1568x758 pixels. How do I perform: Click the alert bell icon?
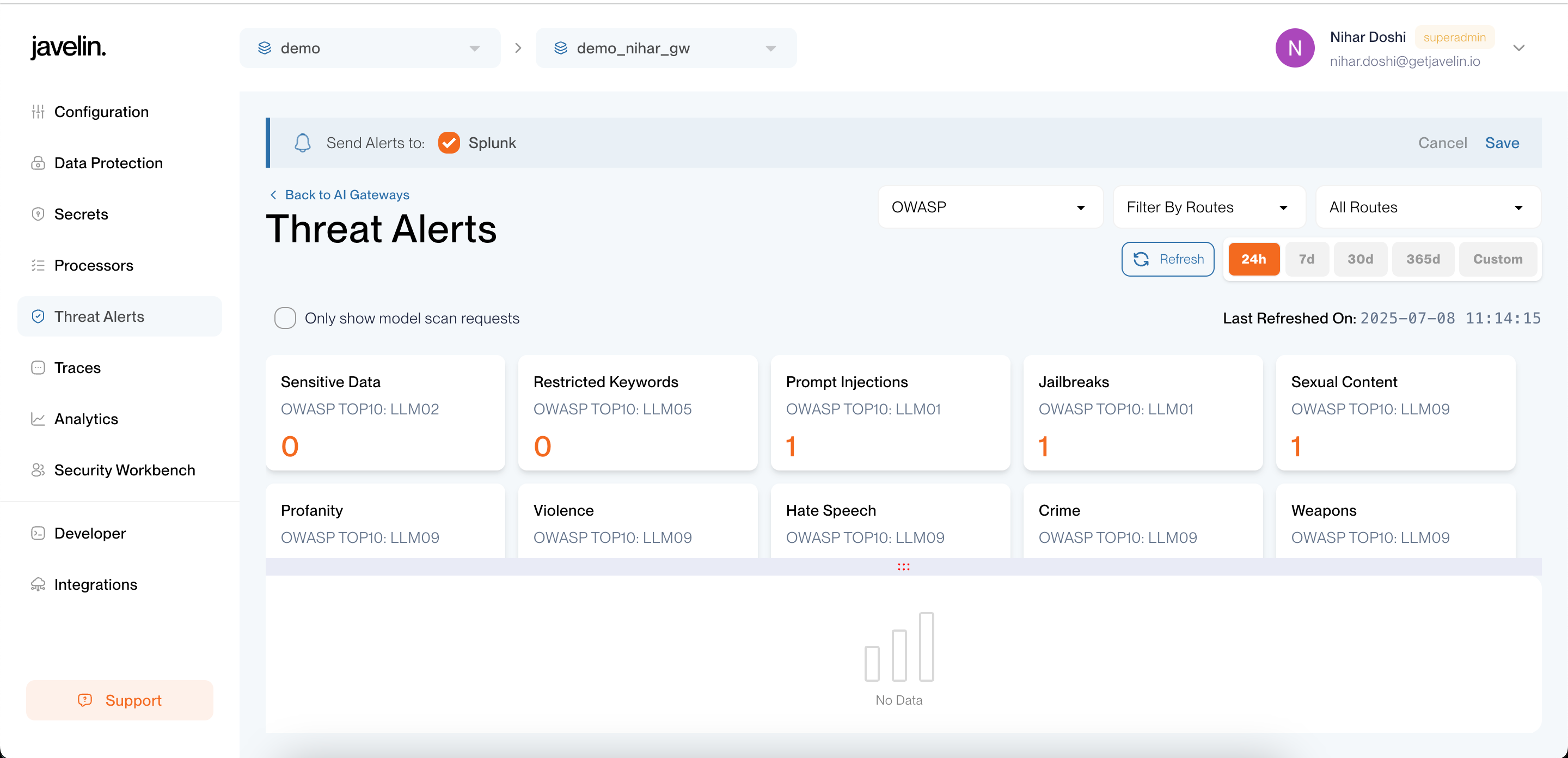coord(303,143)
